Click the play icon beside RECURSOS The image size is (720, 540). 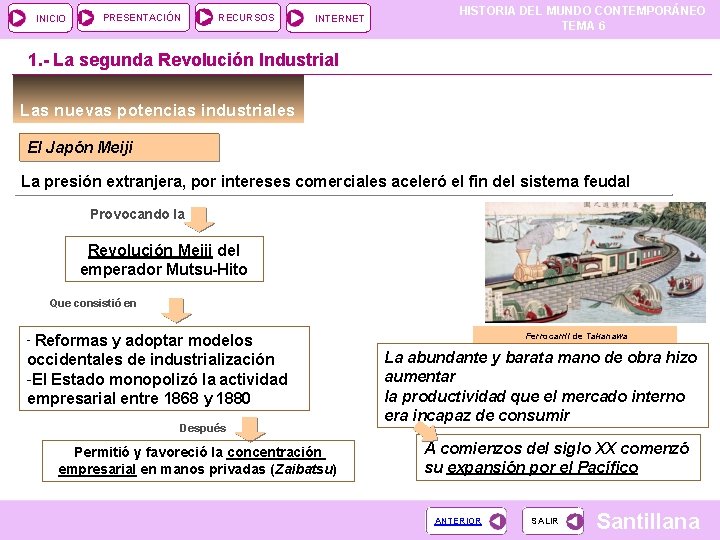click(x=204, y=17)
